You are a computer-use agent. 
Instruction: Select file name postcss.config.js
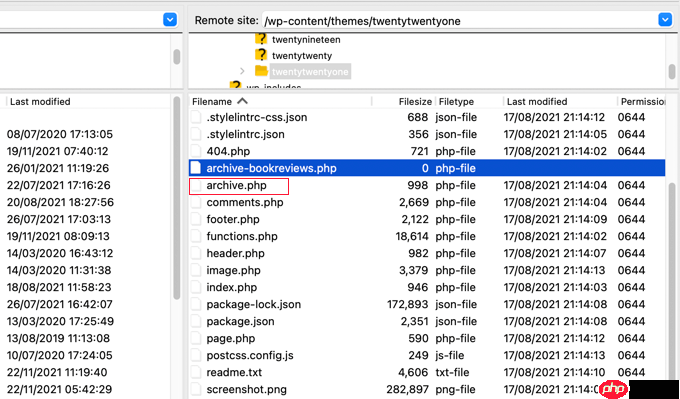[x=250, y=356]
